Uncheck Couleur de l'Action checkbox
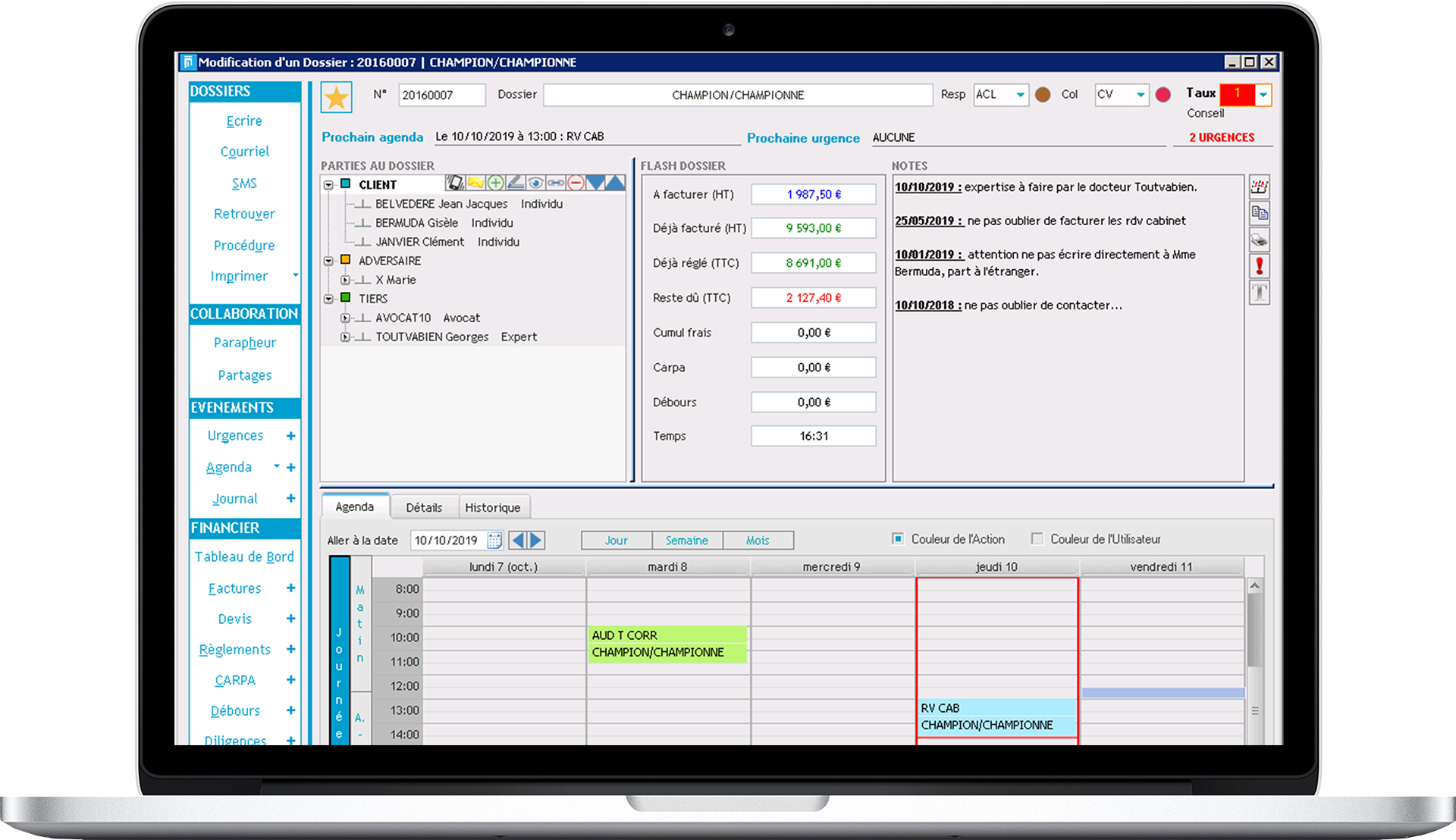The width and height of the screenshot is (1456, 840). pyautogui.click(x=898, y=539)
